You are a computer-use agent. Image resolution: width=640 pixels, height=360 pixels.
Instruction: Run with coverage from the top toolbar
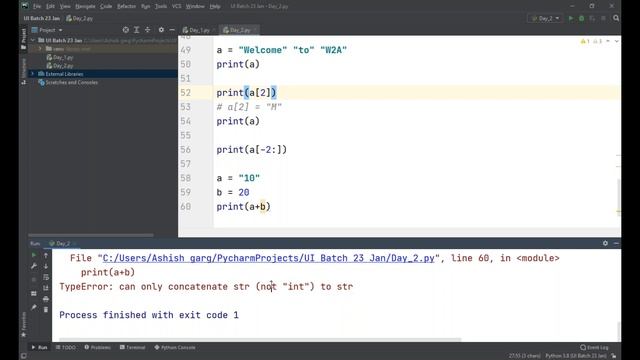tap(592, 18)
